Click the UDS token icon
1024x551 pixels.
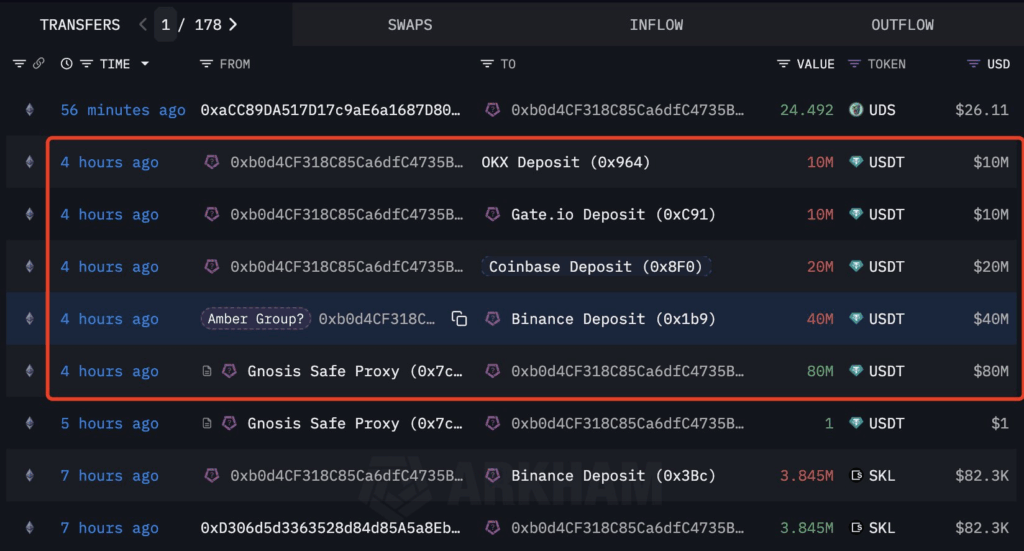pyautogui.click(x=855, y=110)
